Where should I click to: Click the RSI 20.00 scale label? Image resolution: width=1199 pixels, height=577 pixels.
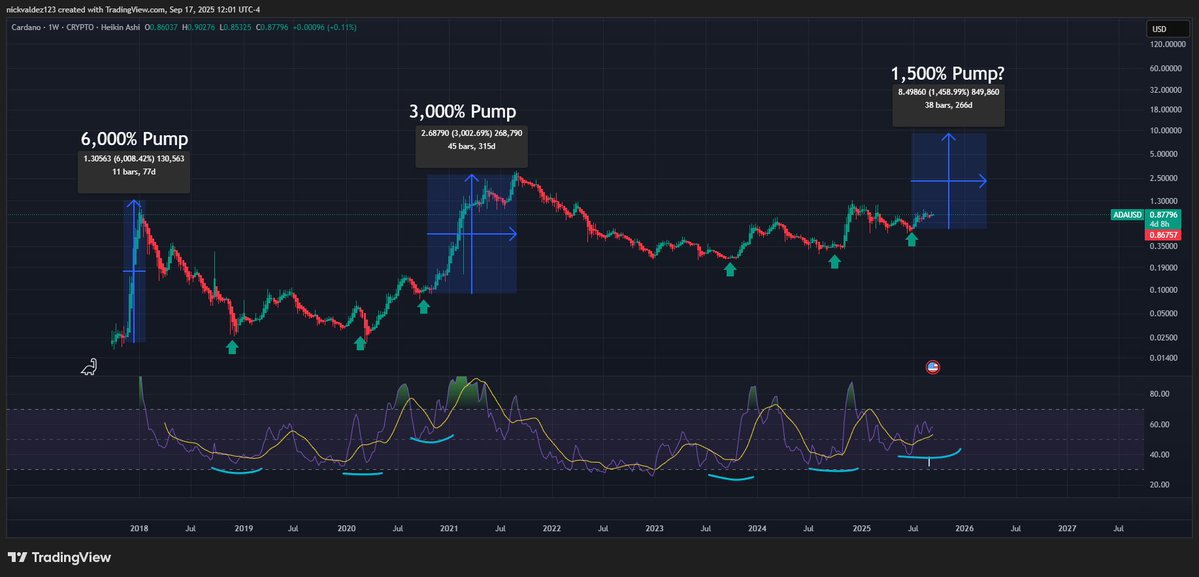(x=1160, y=485)
